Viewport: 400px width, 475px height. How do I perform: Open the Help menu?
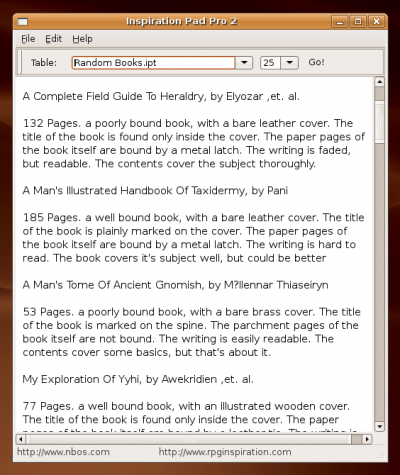click(82, 39)
